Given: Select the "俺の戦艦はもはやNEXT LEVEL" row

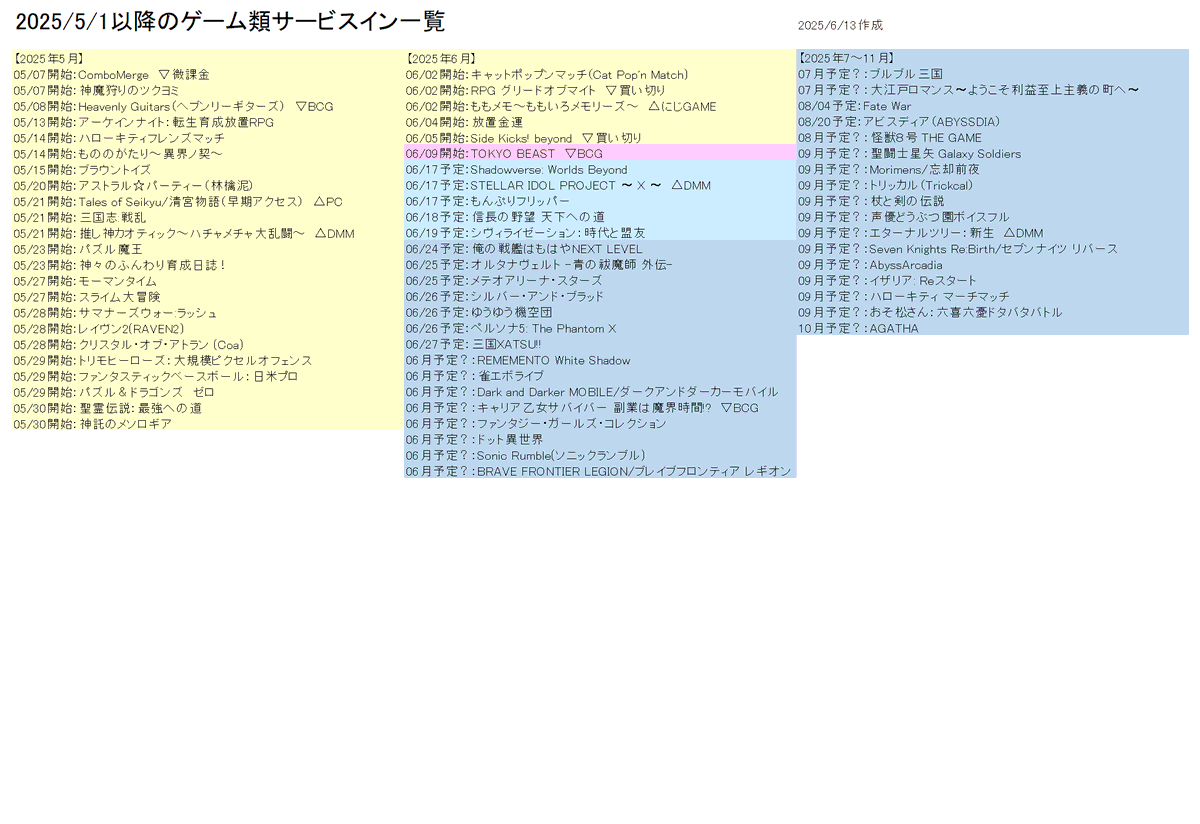Looking at the screenshot, I should 600,249.
